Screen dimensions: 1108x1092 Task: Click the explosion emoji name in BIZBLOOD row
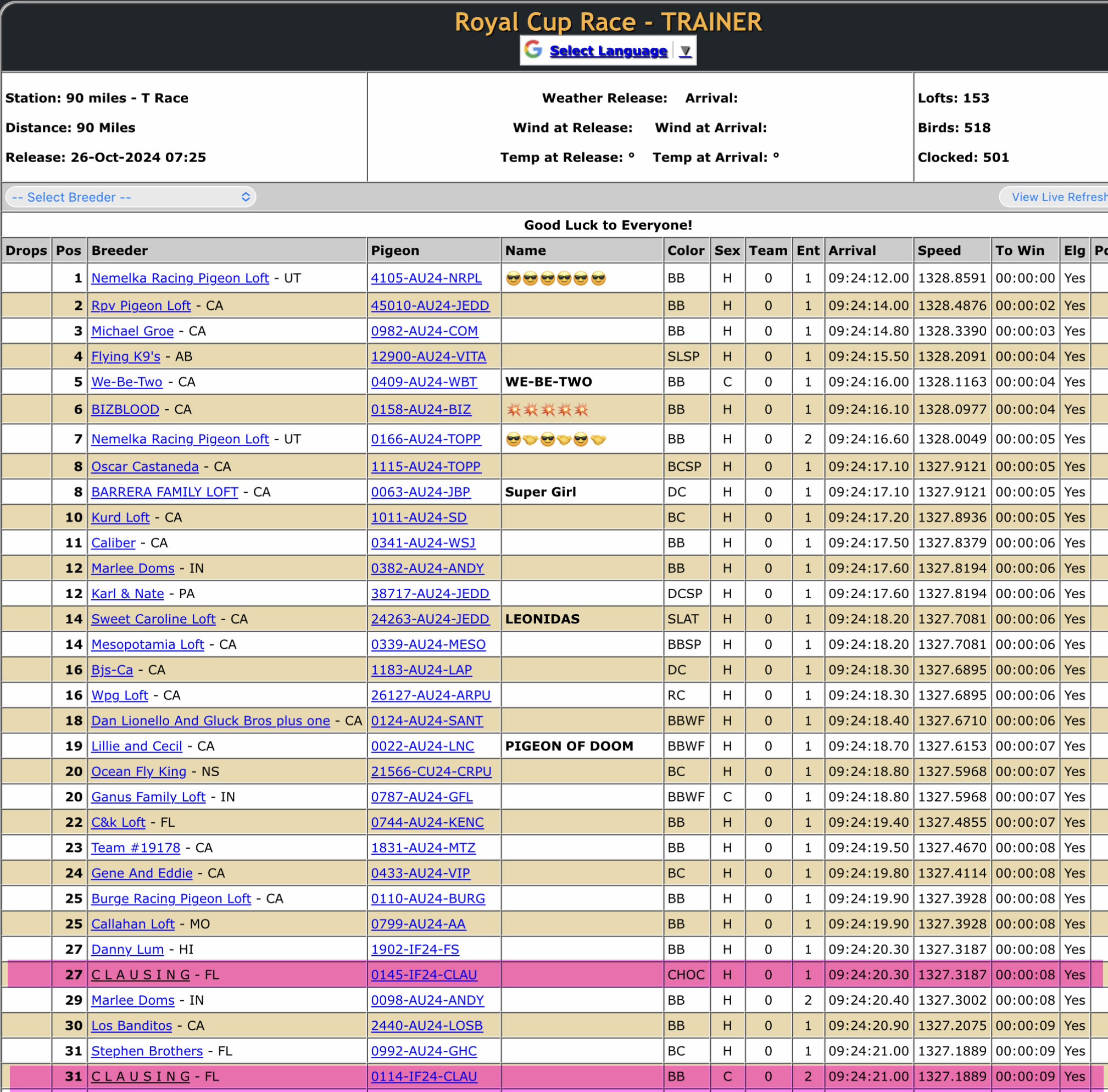(x=547, y=410)
